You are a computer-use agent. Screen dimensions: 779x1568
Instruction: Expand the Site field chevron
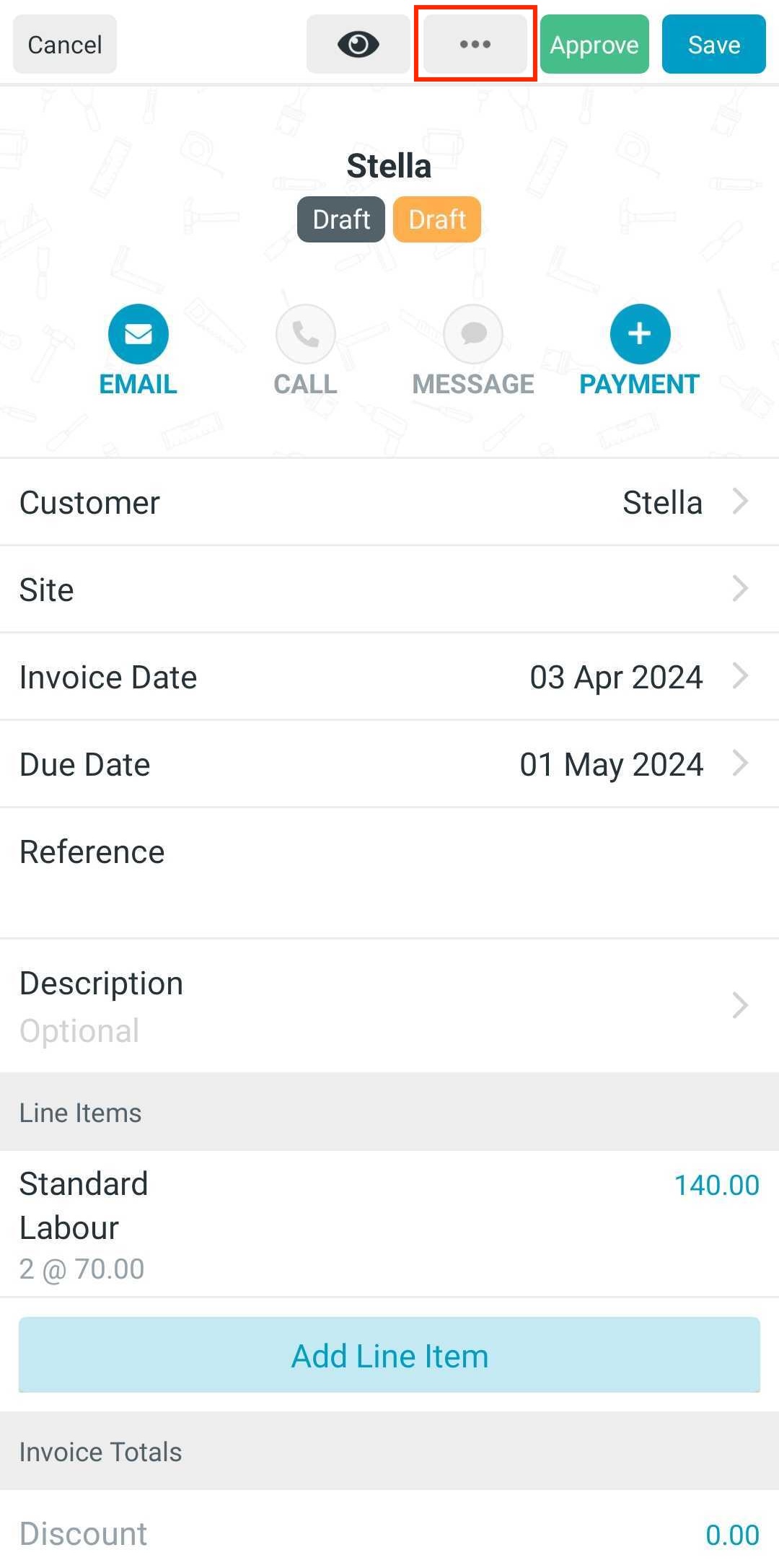pos(740,589)
